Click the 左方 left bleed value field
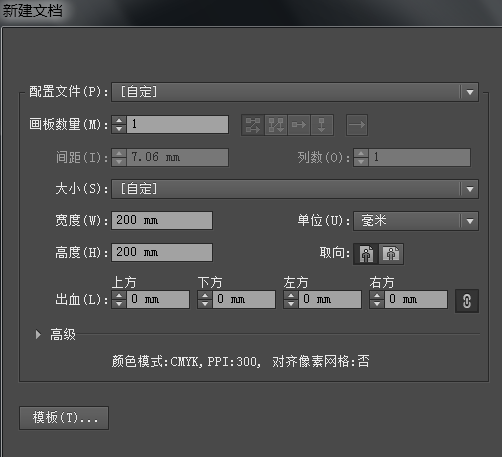This screenshot has width=502, height=457. [330, 299]
